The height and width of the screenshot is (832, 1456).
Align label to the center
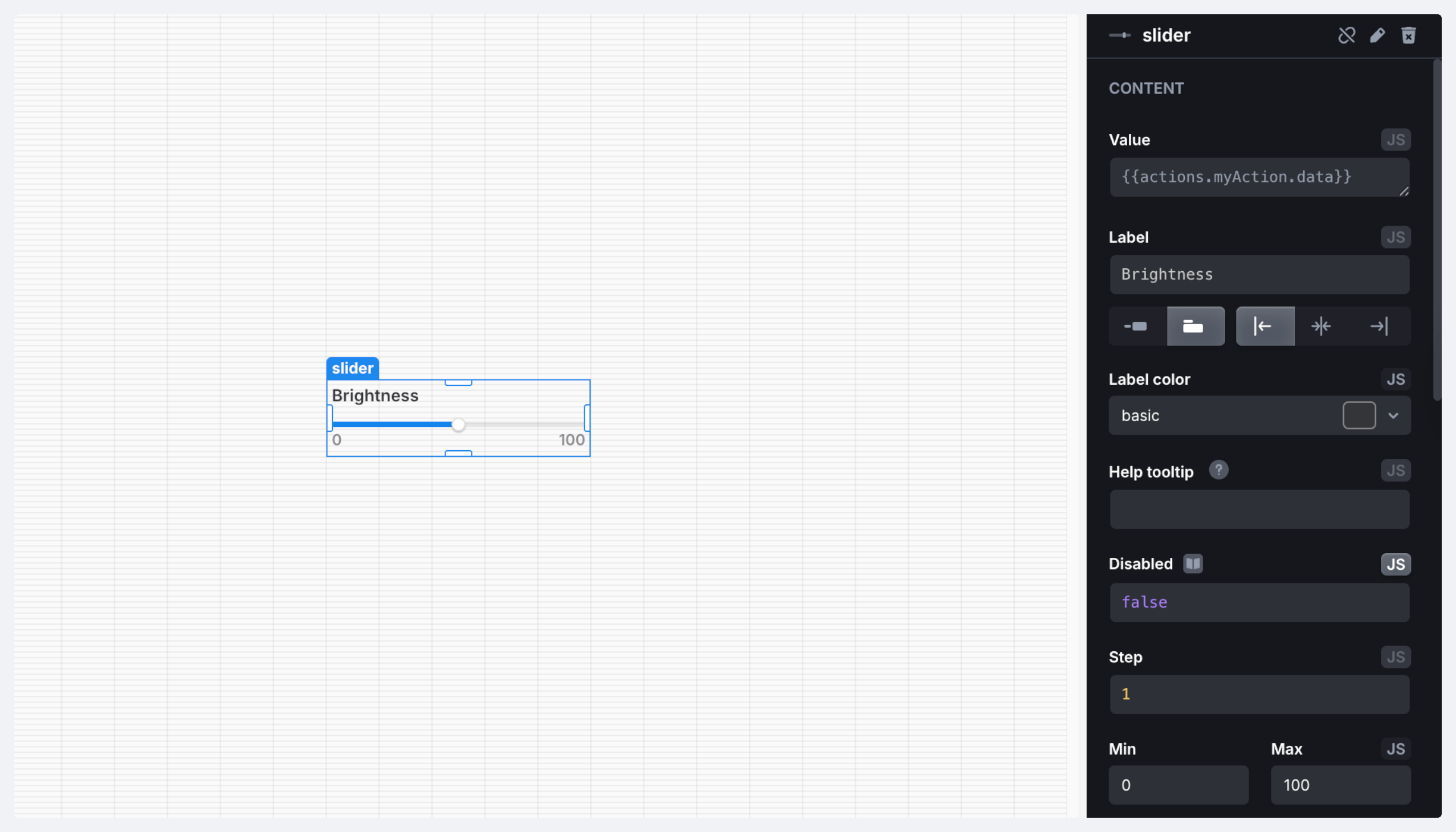point(1322,326)
